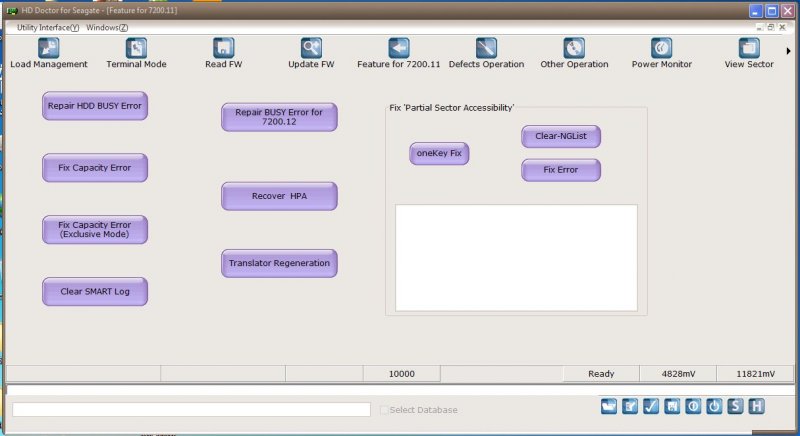800x436 pixels.
Task: Click the 10000 value in status bar
Action: pyautogui.click(x=402, y=374)
